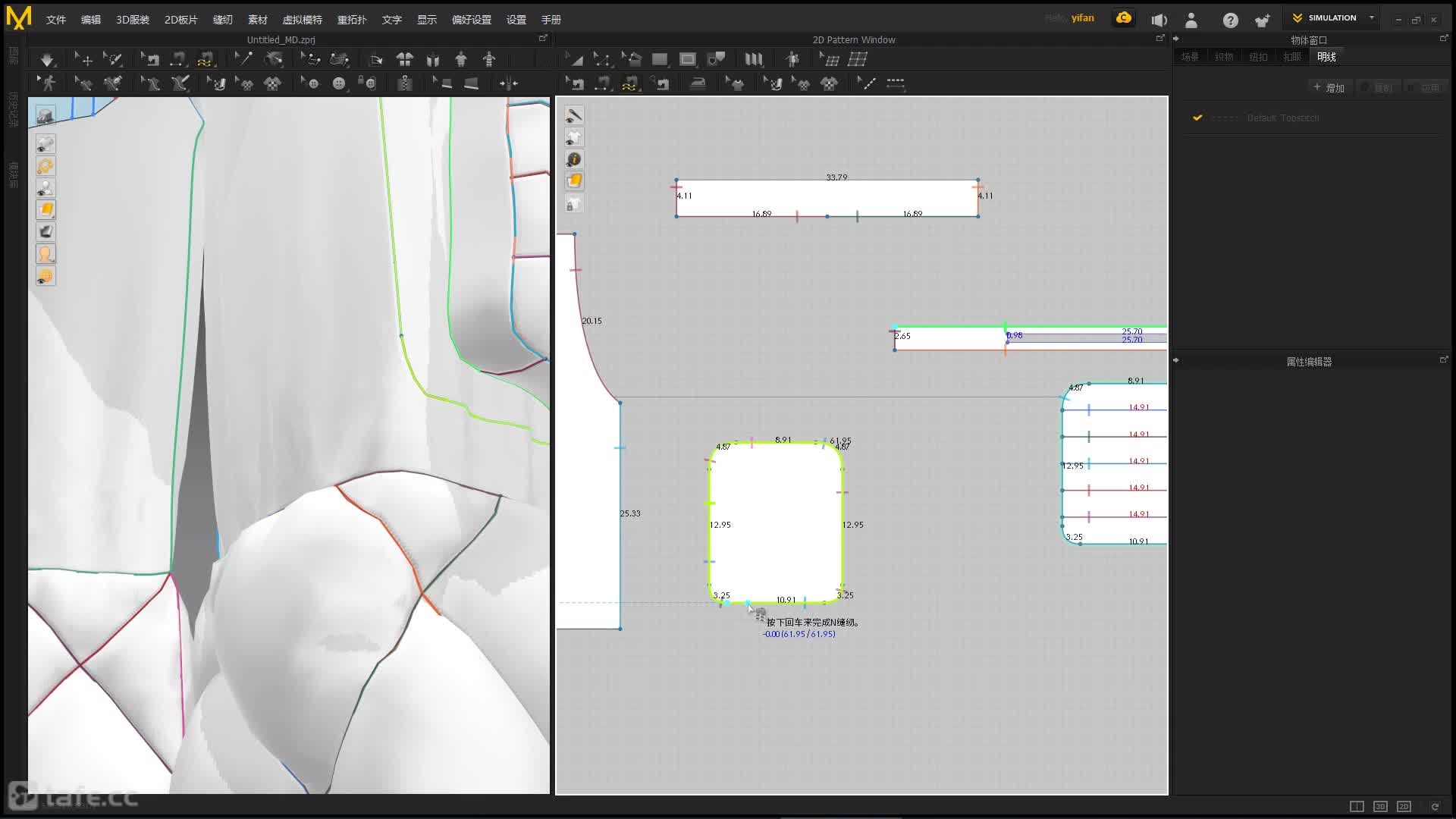
Task: Click the Check Sewing Length magnifier tool
Action: tap(661, 83)
